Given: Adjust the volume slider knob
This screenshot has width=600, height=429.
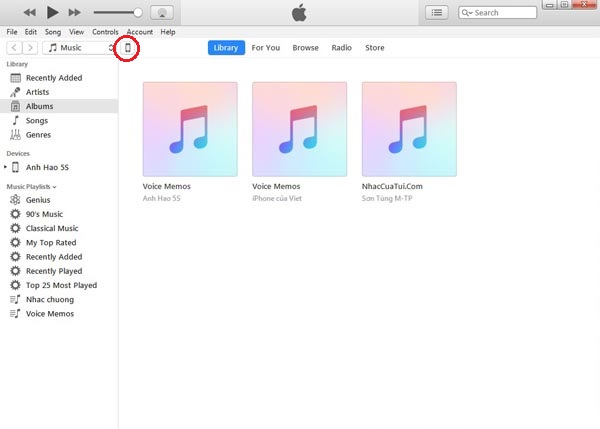Looking at the screenshot, I should coord(138,13).
